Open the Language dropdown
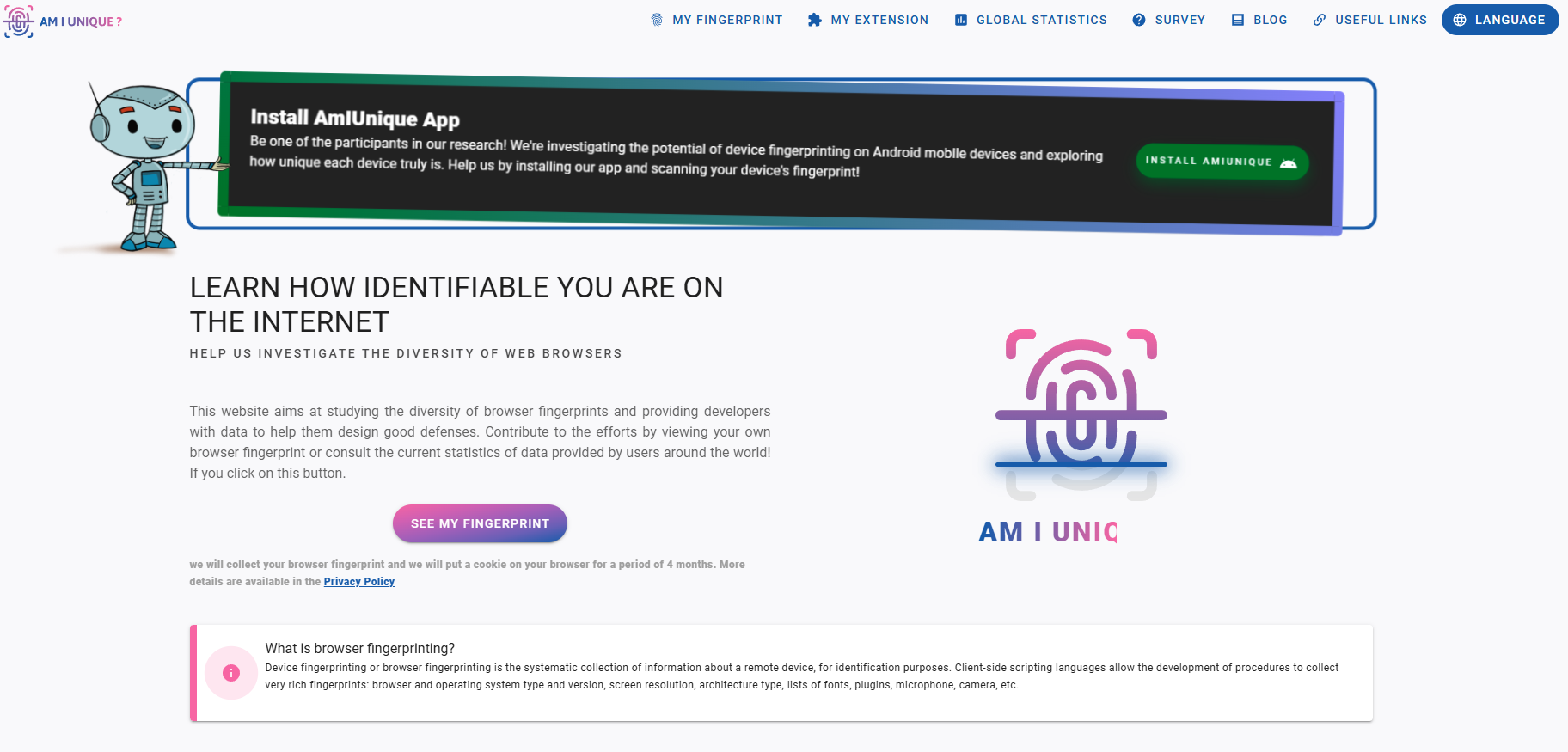The image size is (1568, 752). 1500,20
